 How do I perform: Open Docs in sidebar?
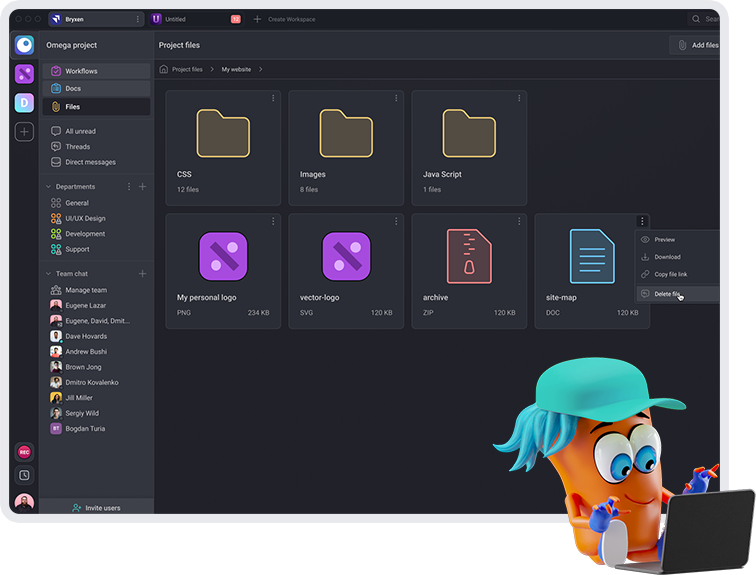click(96, 88)
